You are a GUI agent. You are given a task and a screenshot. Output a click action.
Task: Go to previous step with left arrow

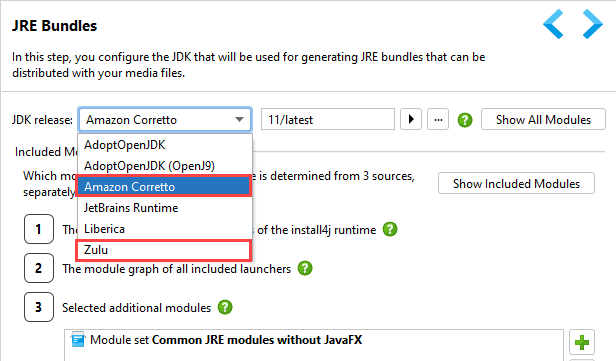click(x=553, y=24)
